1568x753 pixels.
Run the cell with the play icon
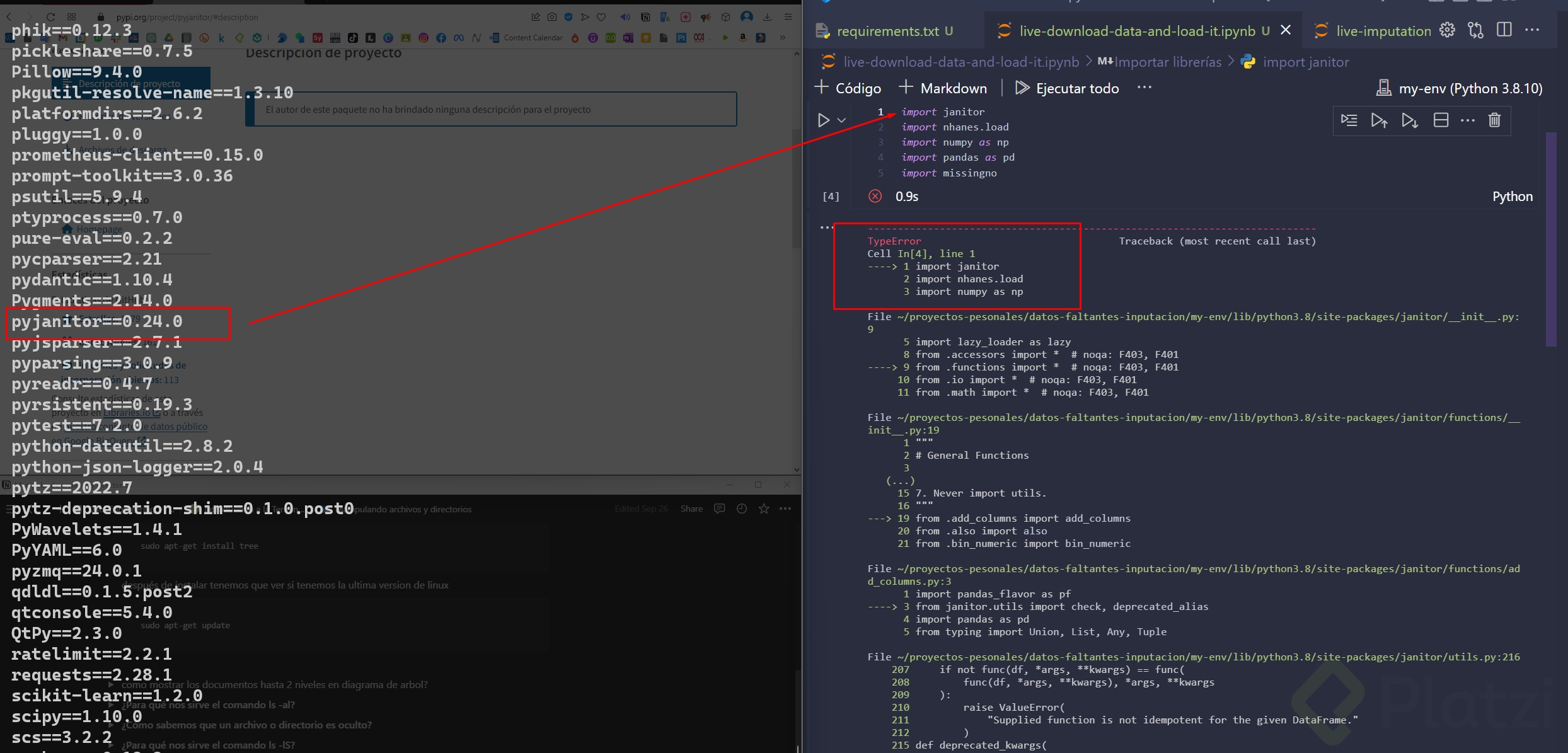click(x=823, y=120)
